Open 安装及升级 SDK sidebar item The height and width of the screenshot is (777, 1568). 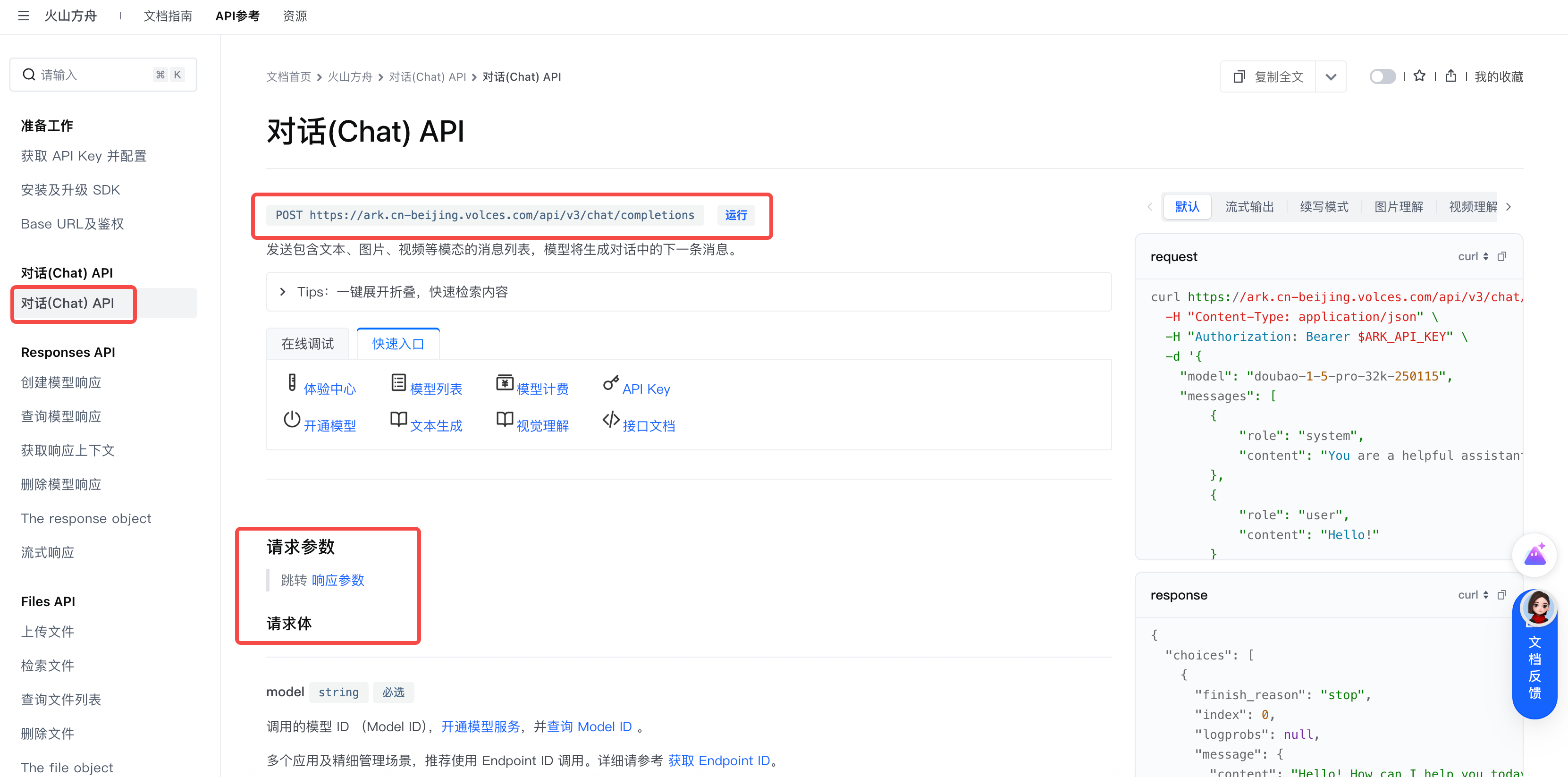(x=71, y=190)
